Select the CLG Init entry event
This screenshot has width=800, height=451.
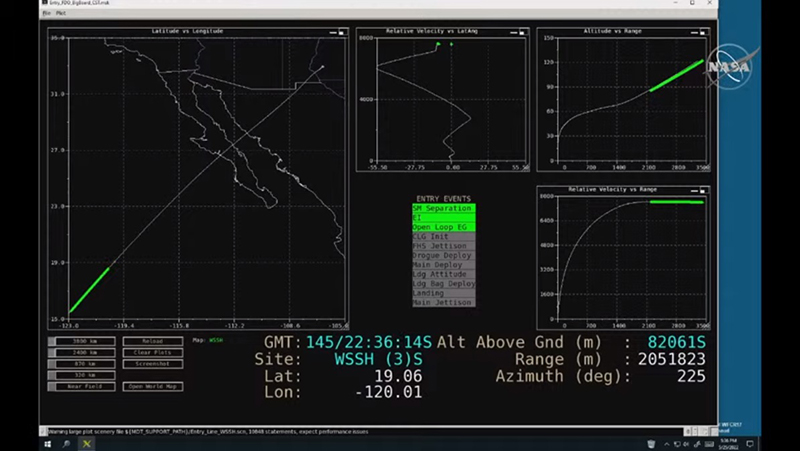444,237
